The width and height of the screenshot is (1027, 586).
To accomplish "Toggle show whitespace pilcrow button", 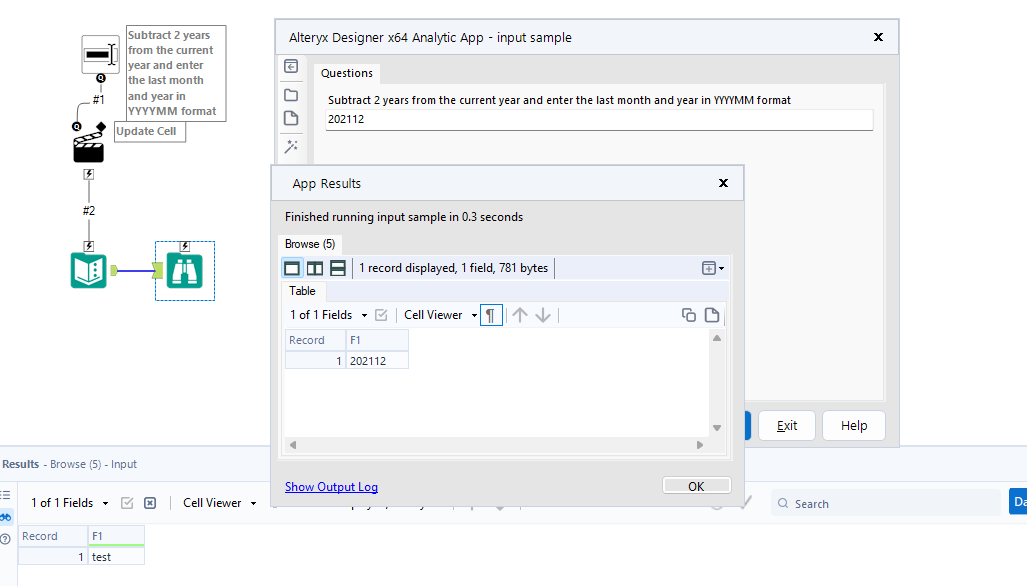I will (491, 315).
